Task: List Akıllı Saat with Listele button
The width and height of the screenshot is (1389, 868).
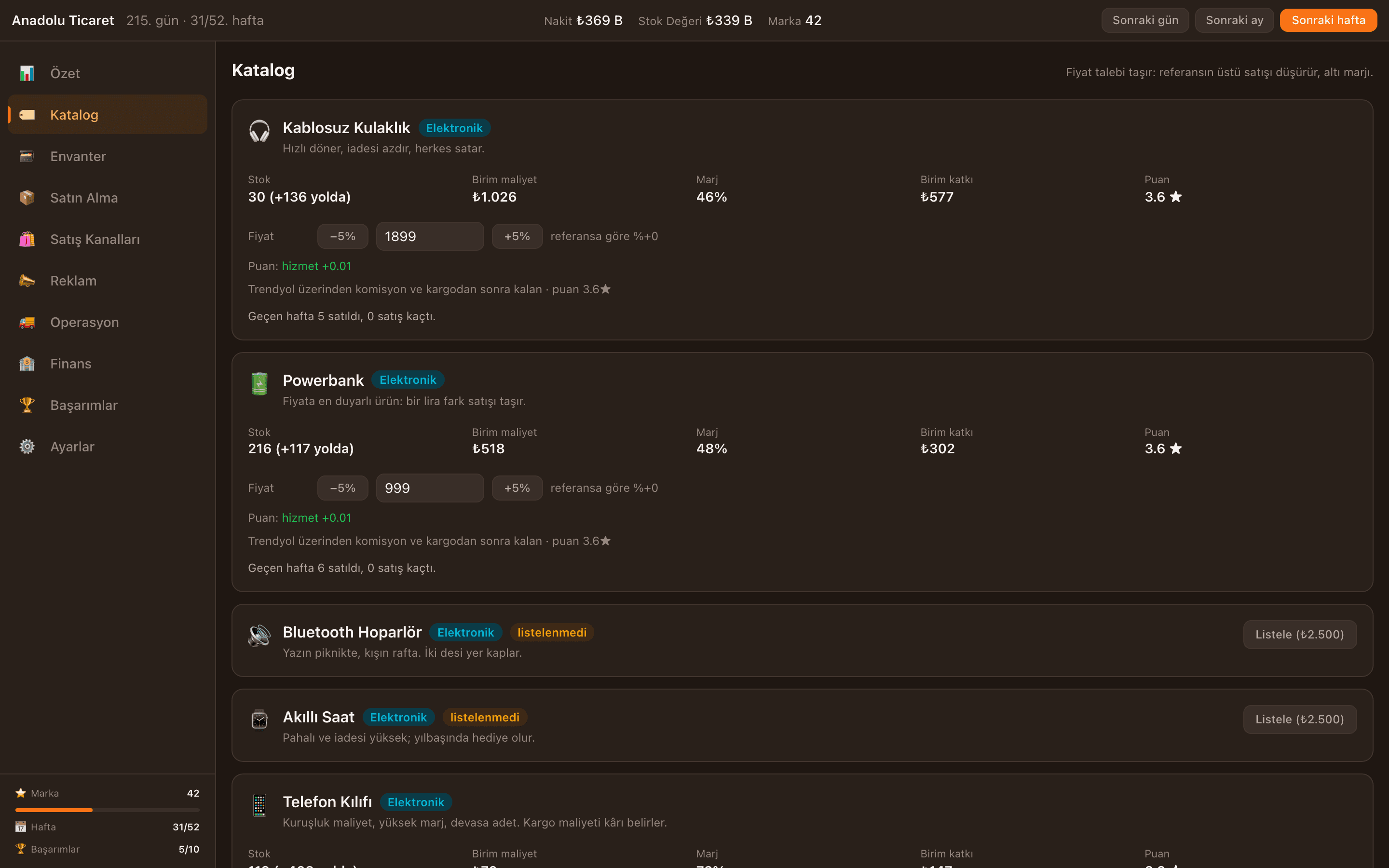Action: (1299, 719)
